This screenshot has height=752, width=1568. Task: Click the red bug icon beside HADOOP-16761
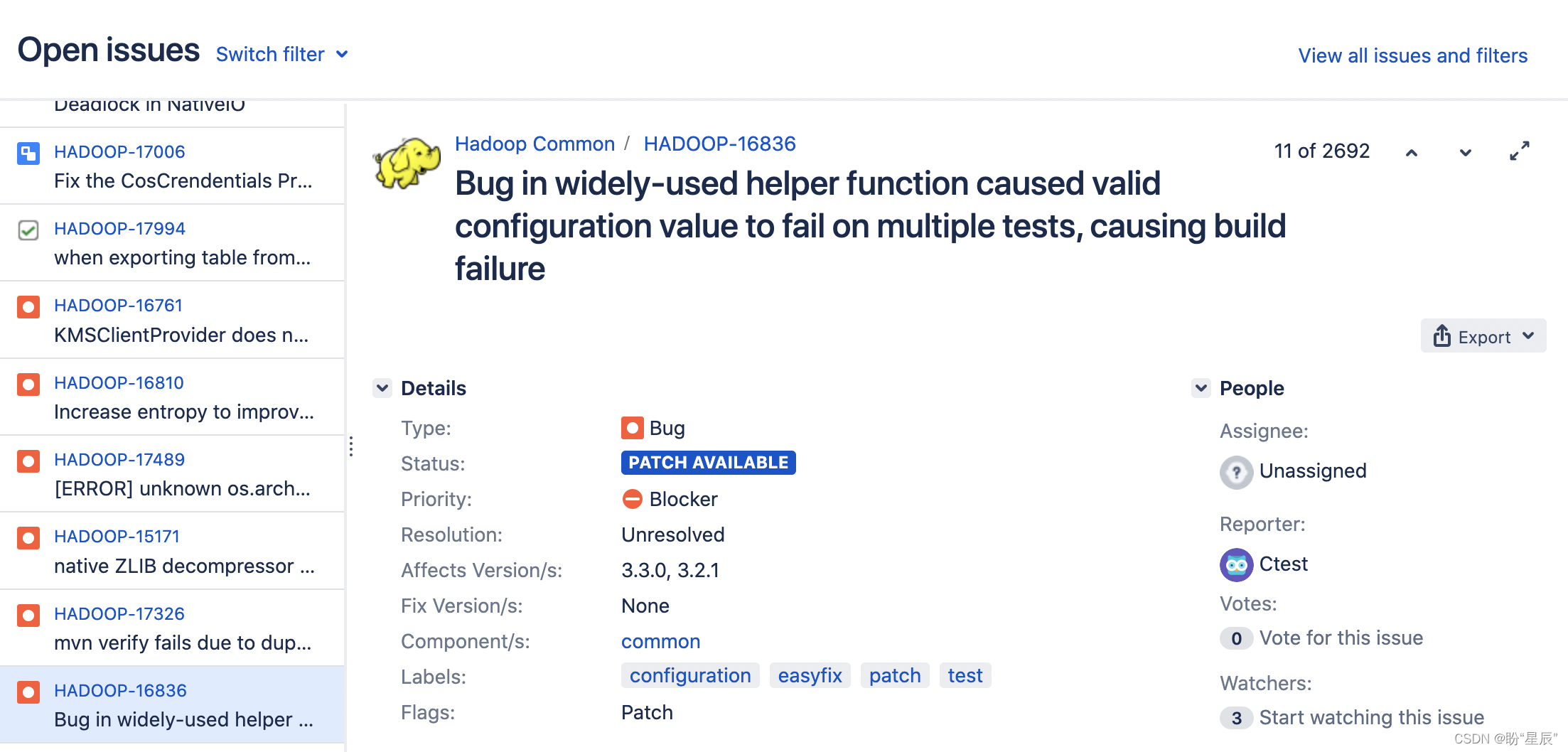28,307
